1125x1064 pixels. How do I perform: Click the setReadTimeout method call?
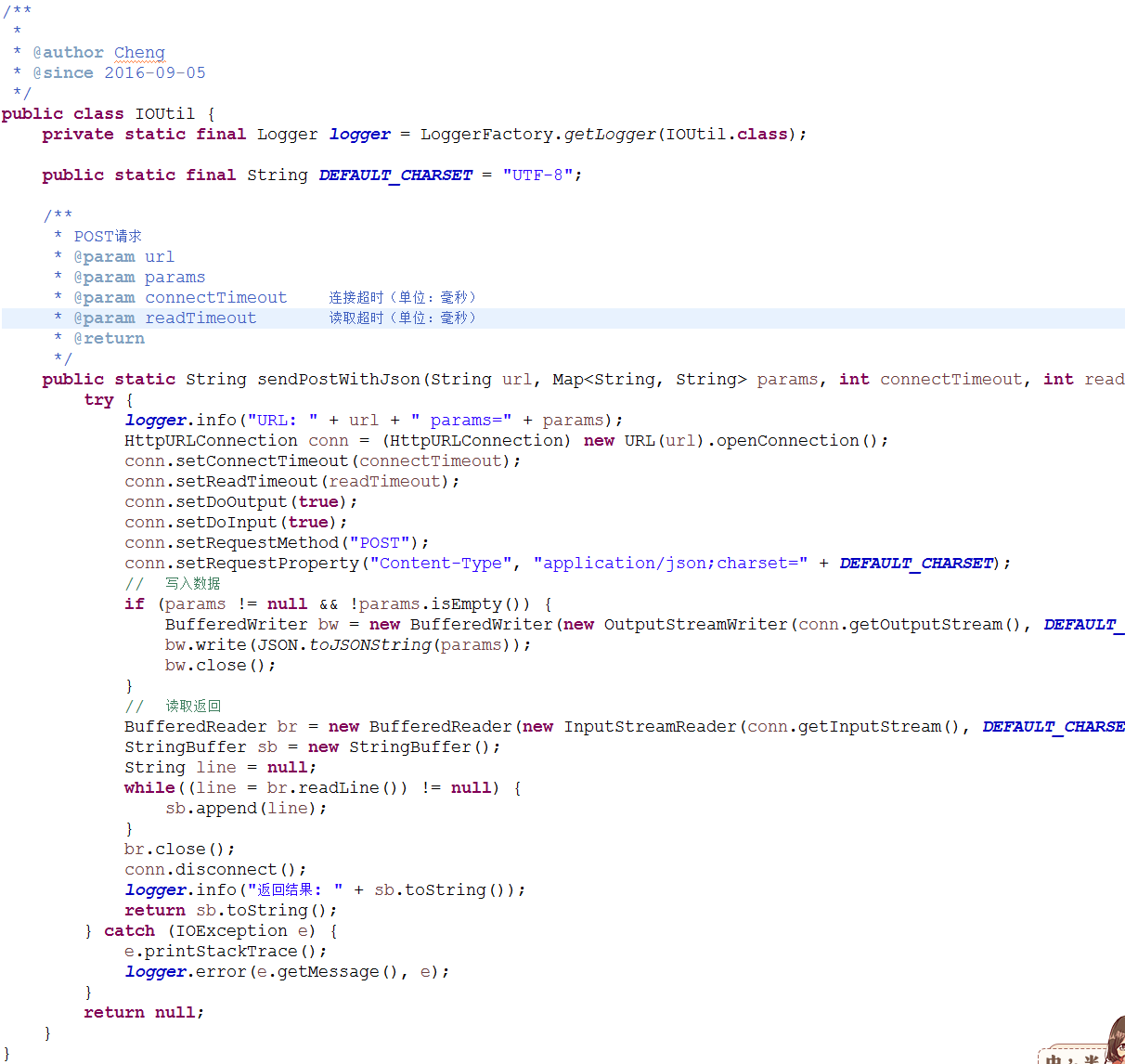point(247,482)
